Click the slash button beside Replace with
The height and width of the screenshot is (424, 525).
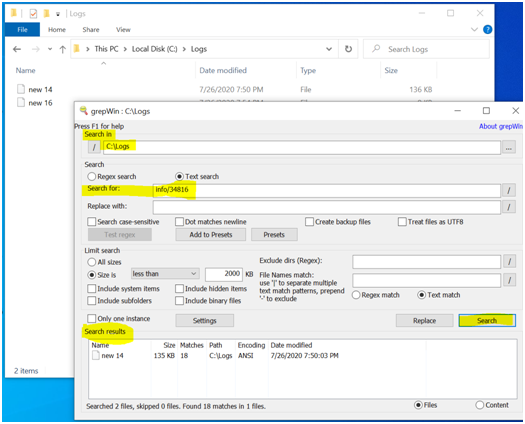coord(509,207)
